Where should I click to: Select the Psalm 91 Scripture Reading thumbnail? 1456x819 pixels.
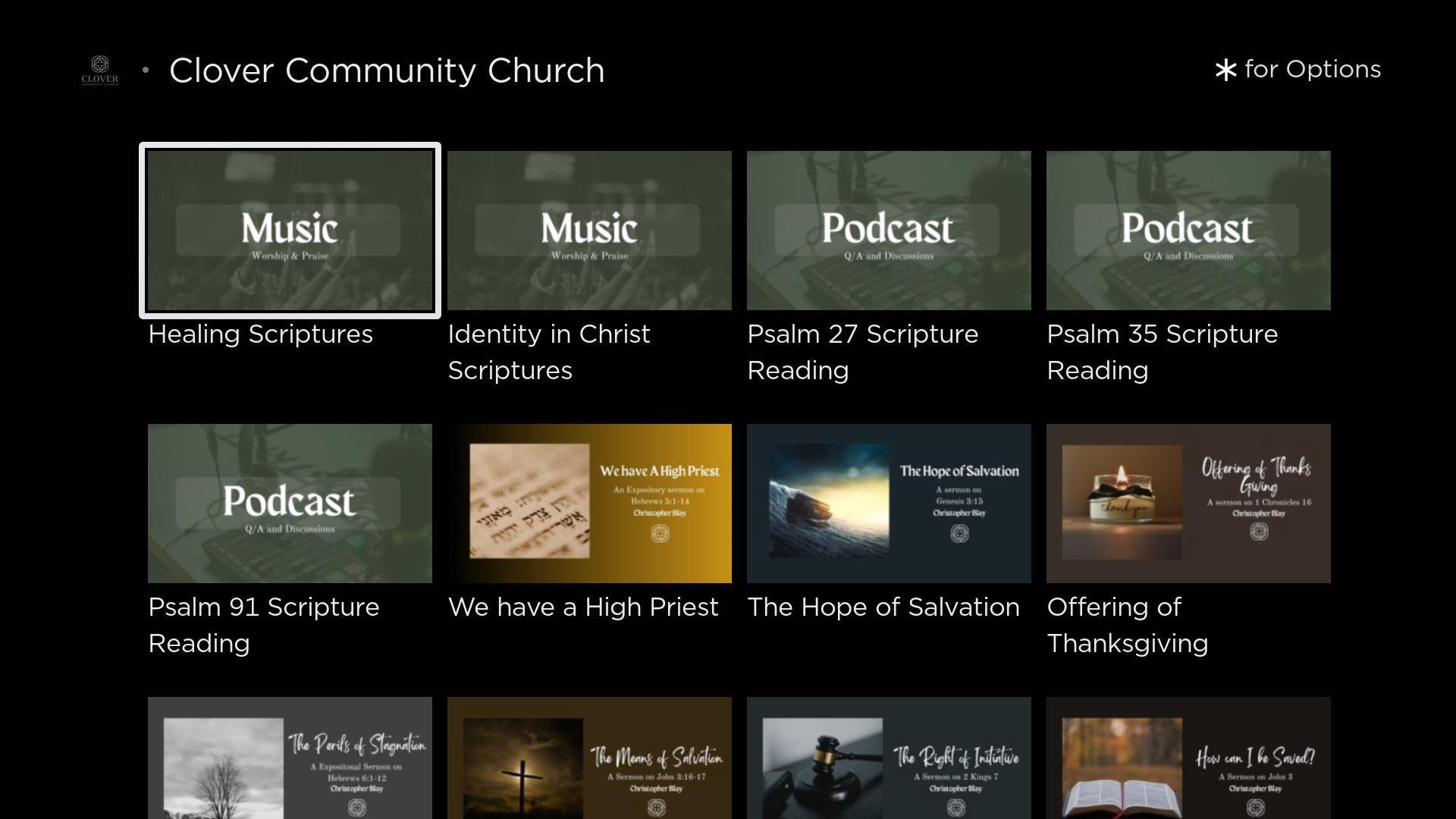pos(290,504)
